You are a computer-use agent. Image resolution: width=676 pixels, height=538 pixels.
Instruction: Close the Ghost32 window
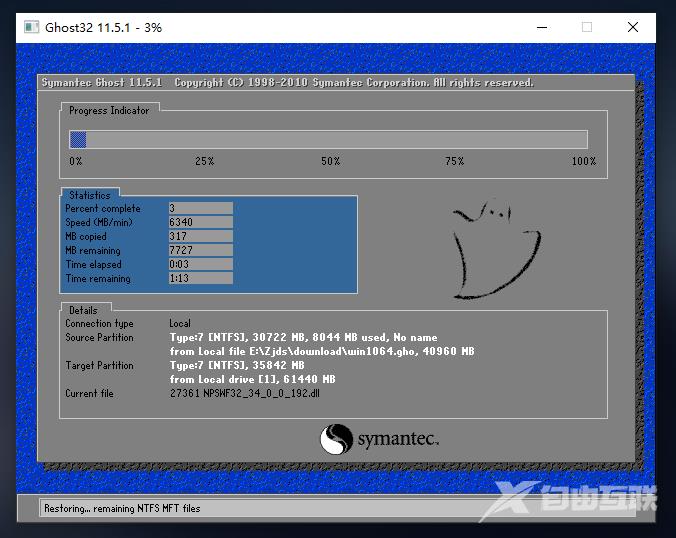633,27
